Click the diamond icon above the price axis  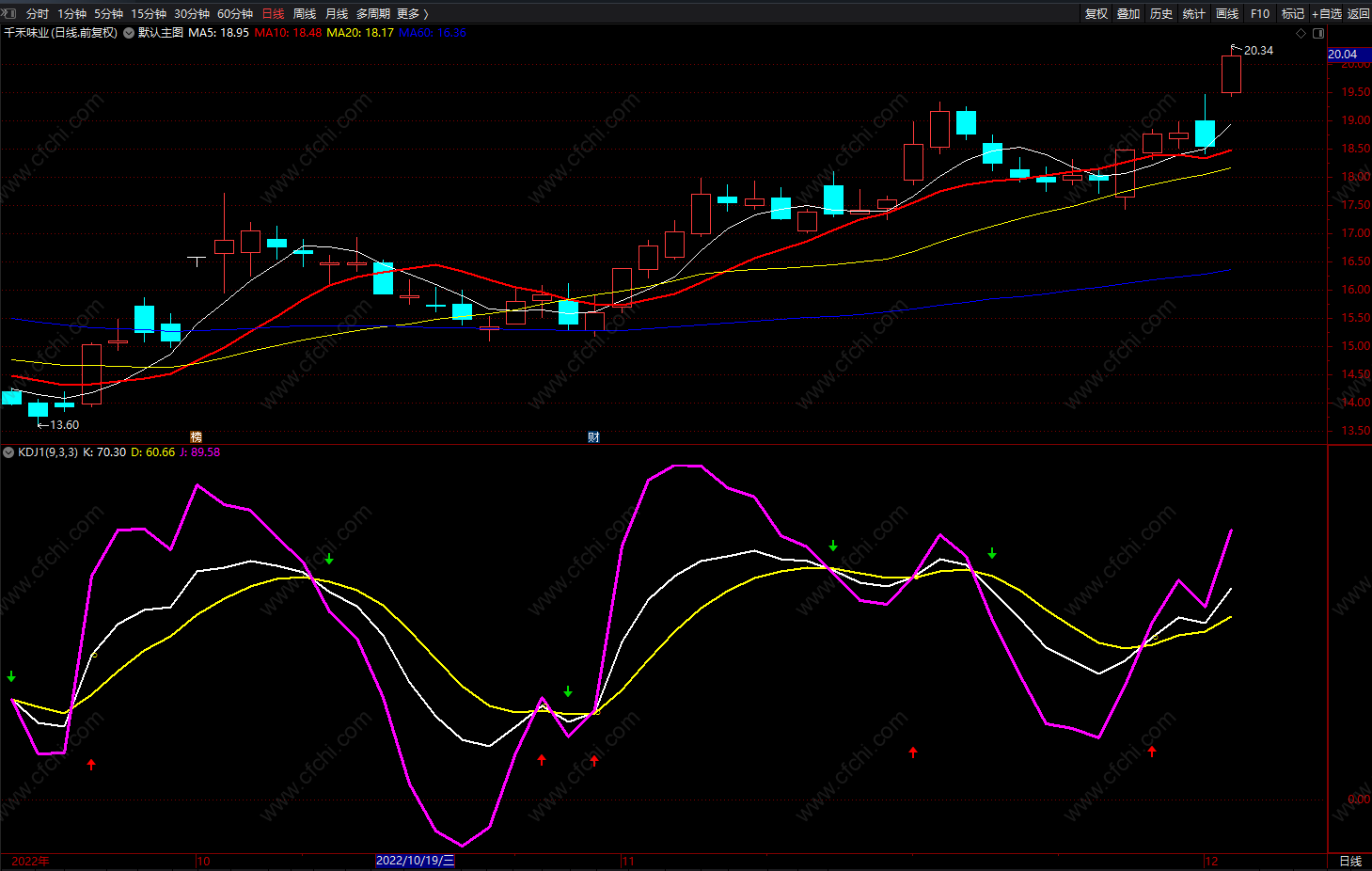[x=1301, y=33]
